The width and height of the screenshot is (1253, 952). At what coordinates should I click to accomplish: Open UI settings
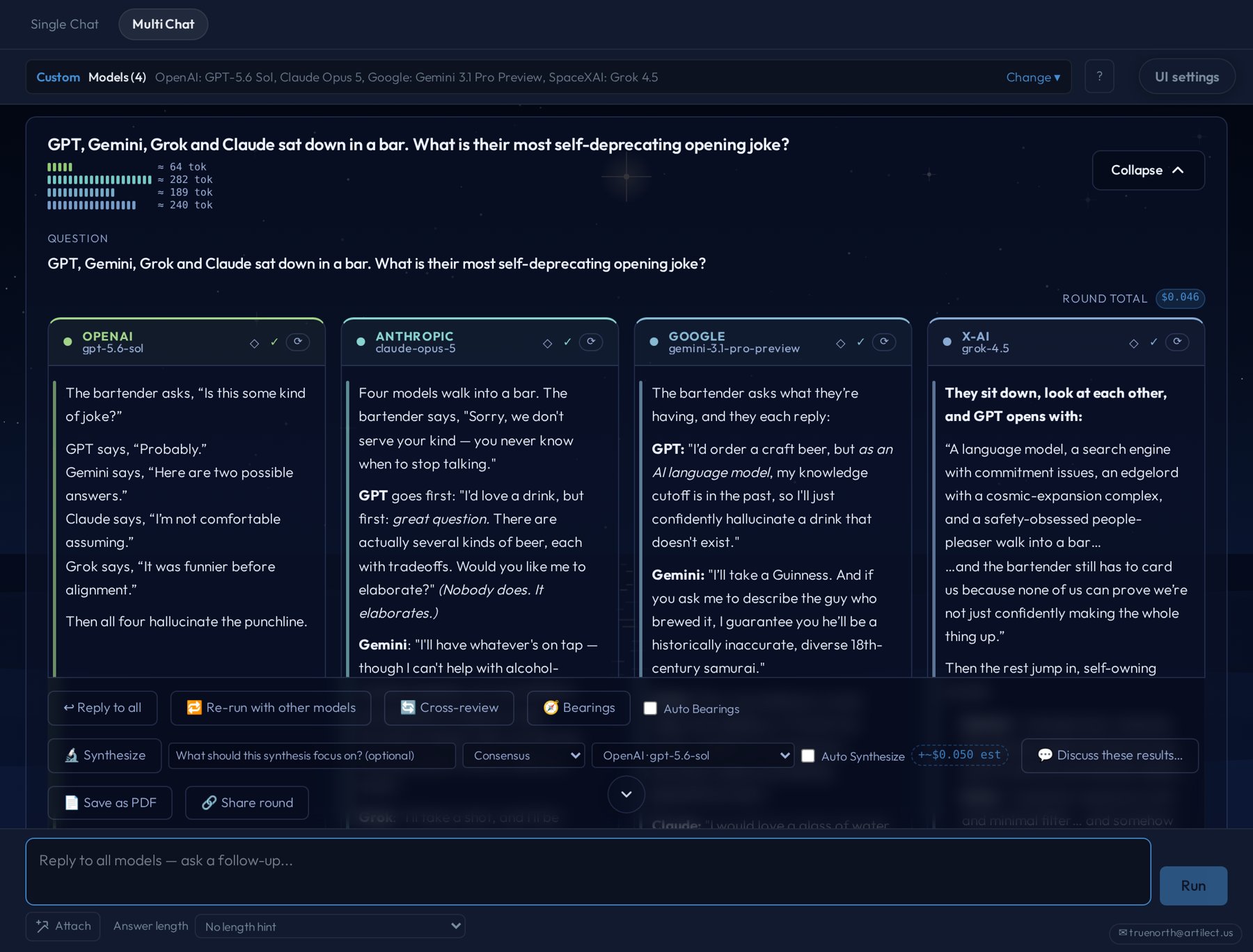(x=1187, y=77)
